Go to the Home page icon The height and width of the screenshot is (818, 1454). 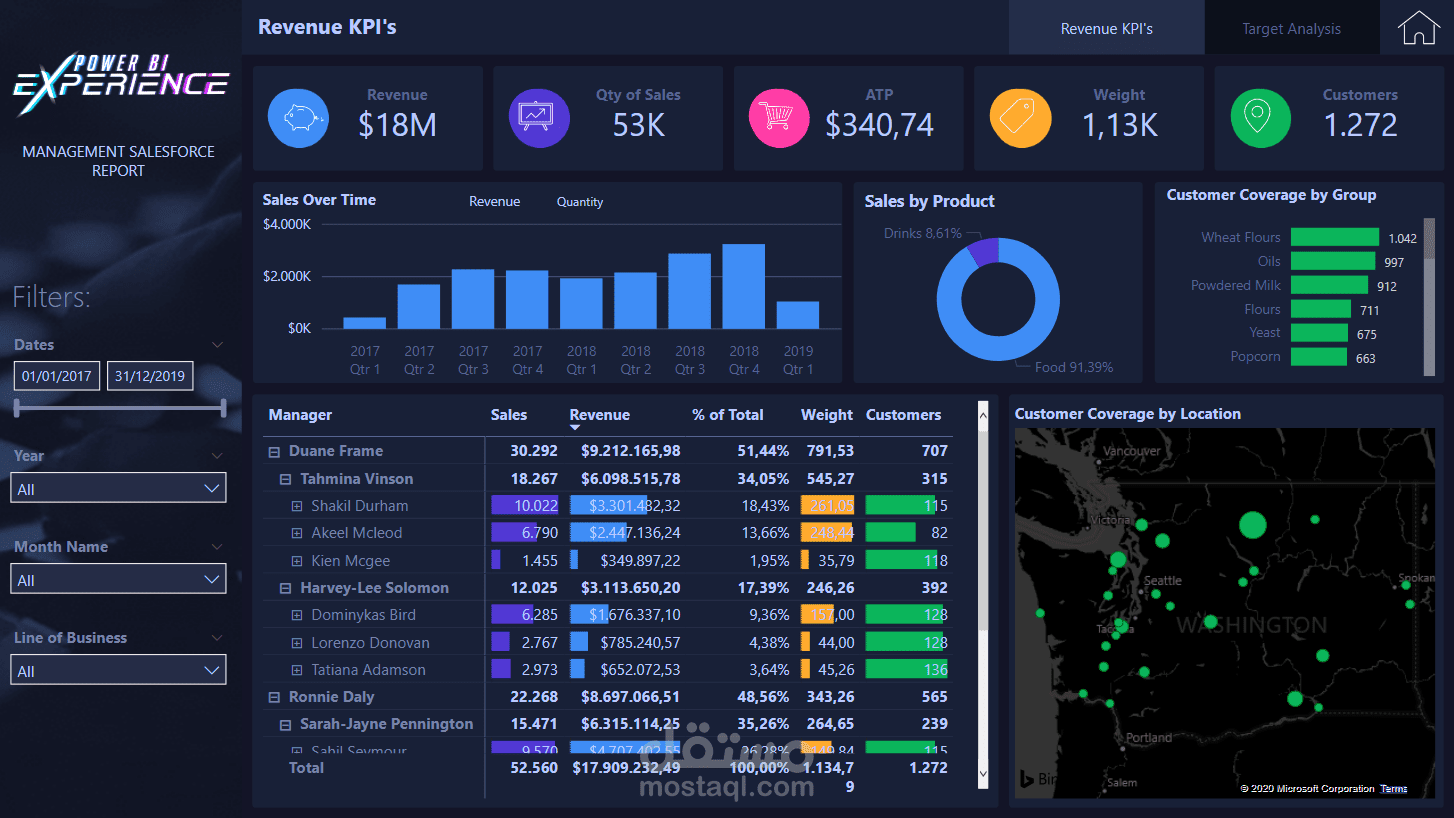click(x=1419, y=27)
